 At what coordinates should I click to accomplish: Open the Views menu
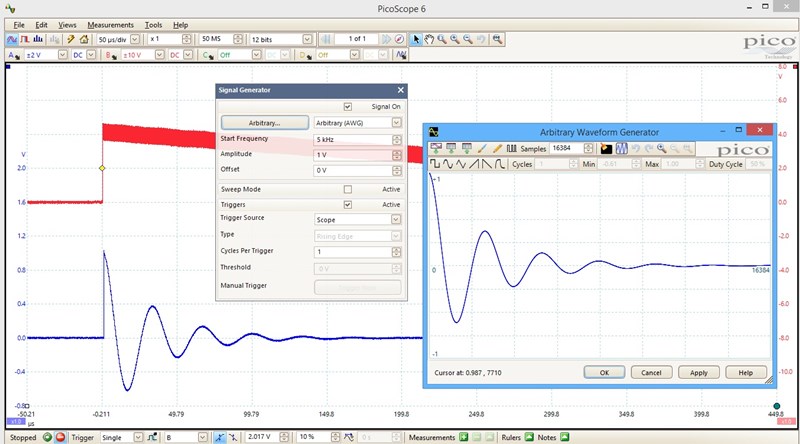point(67,24)
